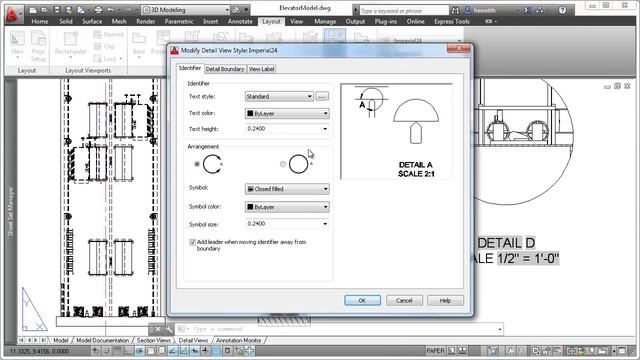Open the Symbol size 0.2400 dropdown

(x=287, y=224)
